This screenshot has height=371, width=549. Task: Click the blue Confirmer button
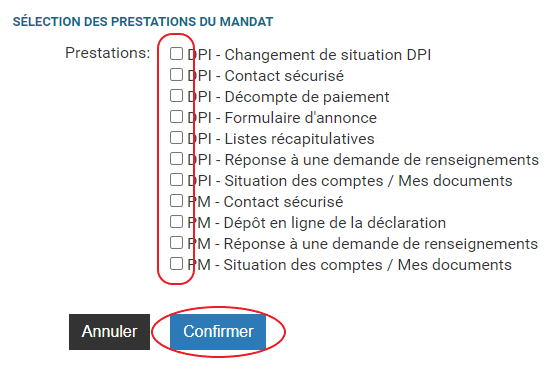[x=218, y=331]
